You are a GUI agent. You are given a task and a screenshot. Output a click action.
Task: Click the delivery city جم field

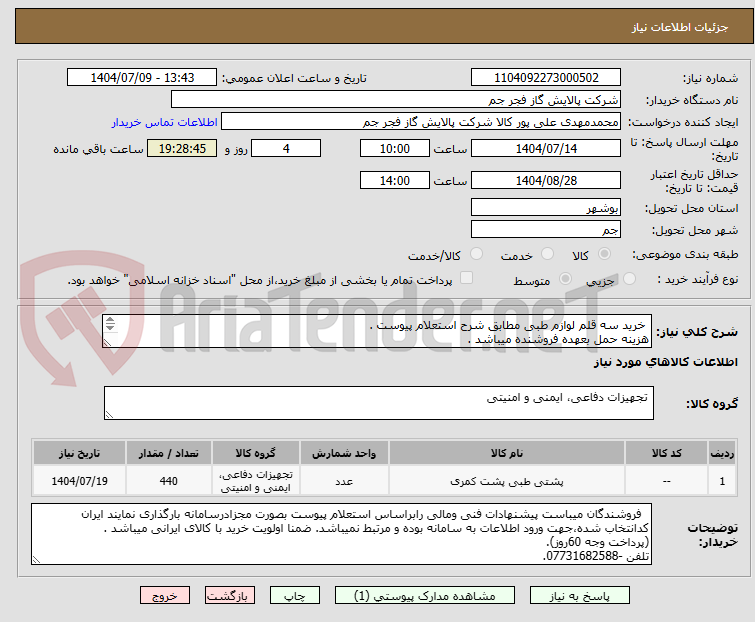coord(546,230)
